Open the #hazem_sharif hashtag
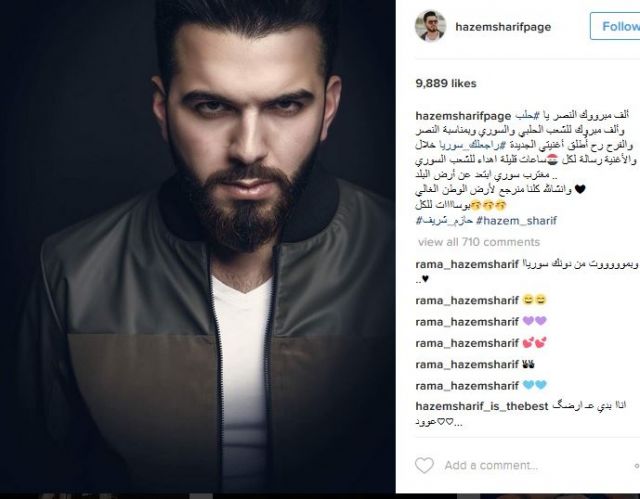 pos(516,221)
